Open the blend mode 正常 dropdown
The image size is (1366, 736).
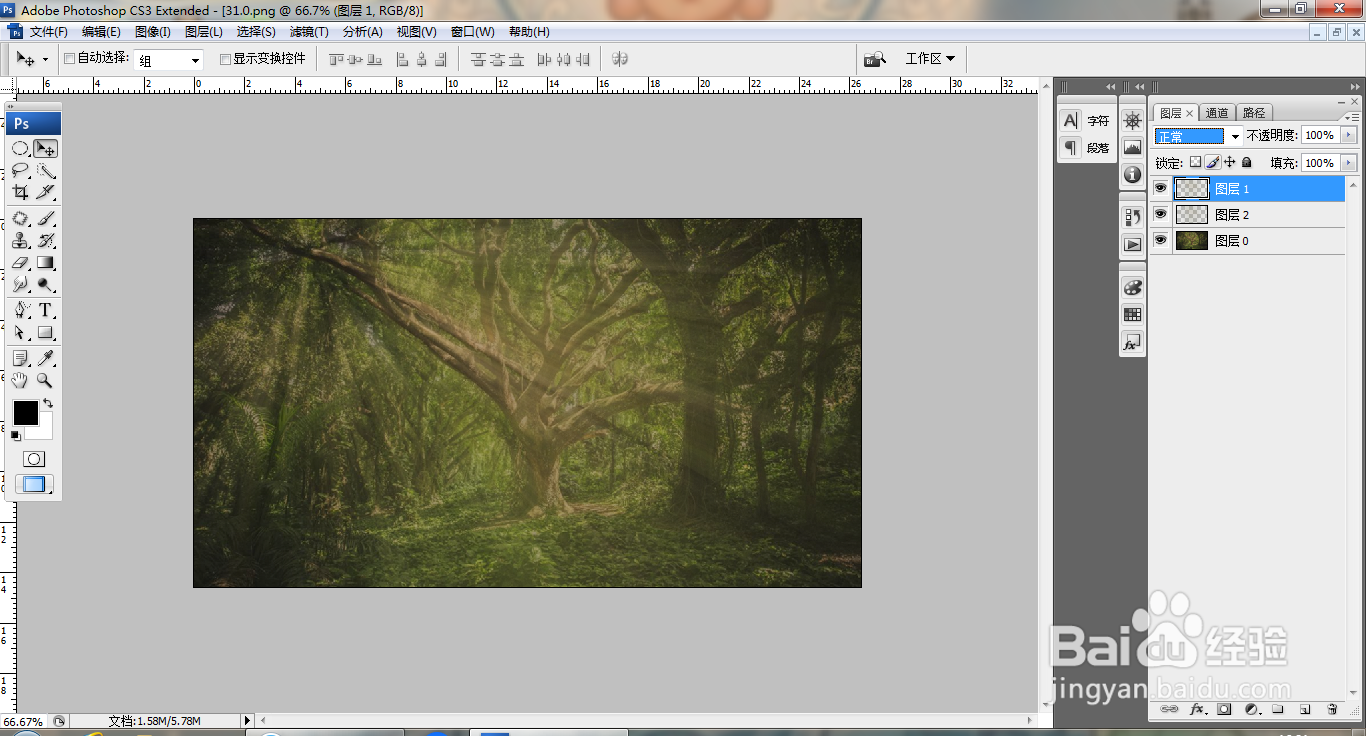point(1198,136)
